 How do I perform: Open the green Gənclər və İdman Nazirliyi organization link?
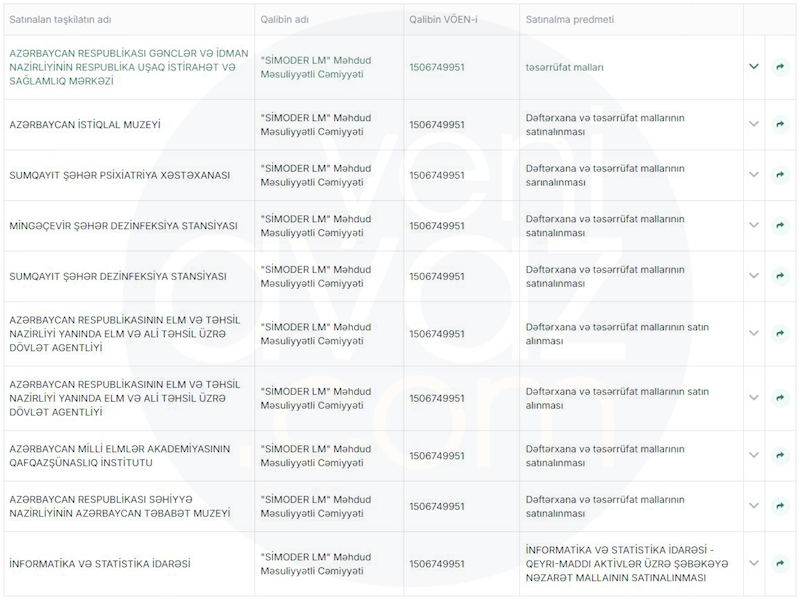129,67
